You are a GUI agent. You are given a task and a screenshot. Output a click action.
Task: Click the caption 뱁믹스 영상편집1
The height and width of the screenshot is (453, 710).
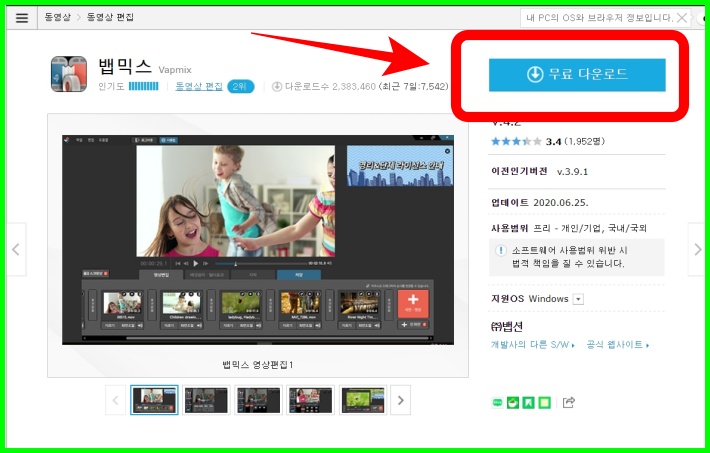(x=258, y=365)
